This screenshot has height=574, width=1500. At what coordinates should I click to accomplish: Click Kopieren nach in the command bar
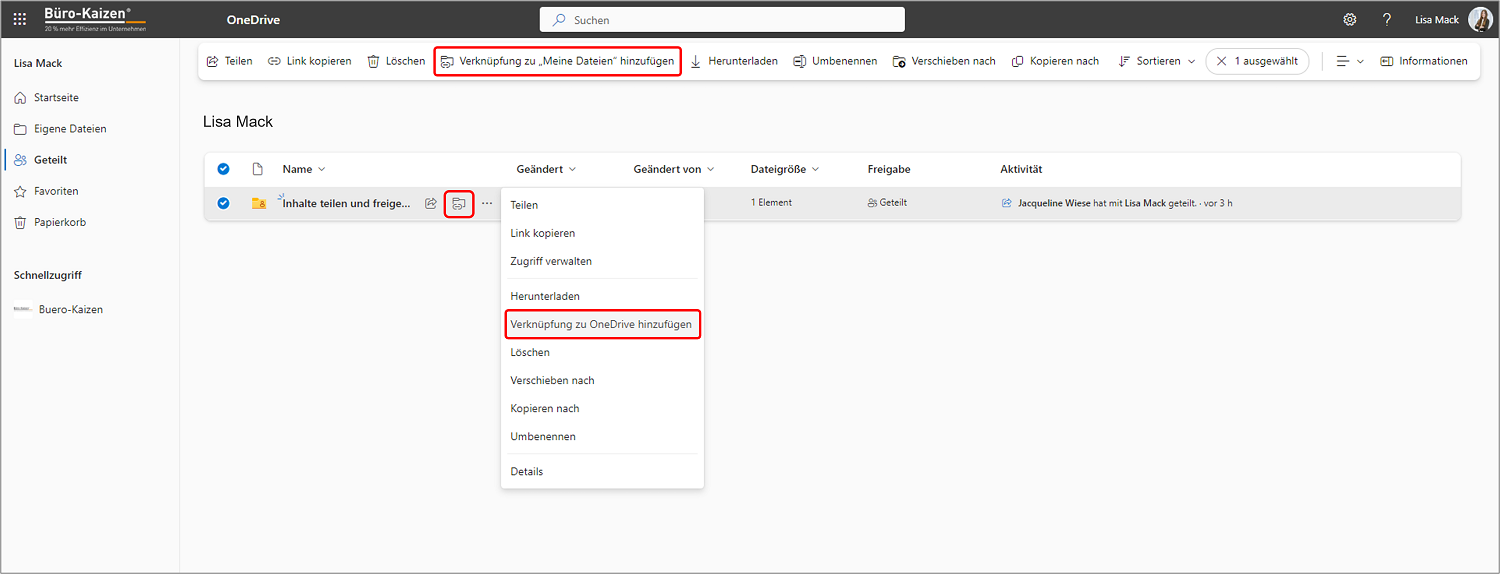1055,61
